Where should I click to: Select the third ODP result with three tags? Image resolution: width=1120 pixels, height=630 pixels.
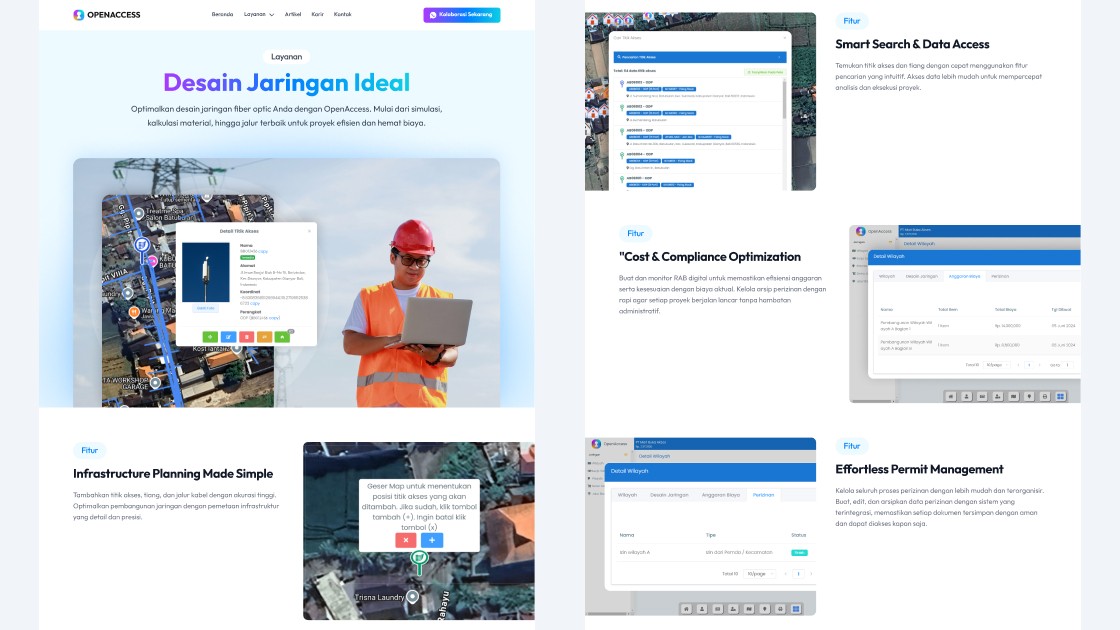coord(698,138)
